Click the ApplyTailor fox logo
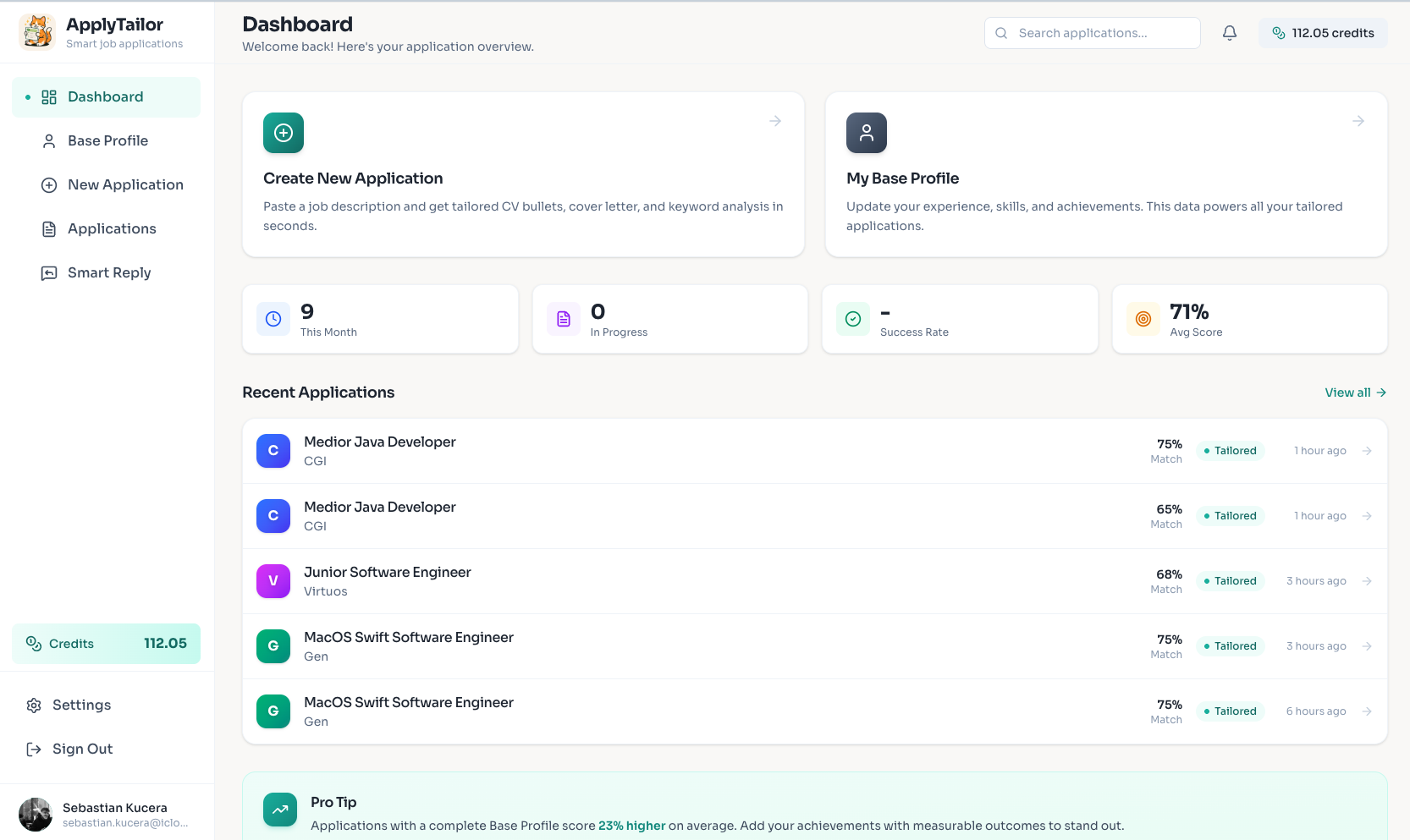This screenshot has width=1410, height=840. click(x=36, y=30)
